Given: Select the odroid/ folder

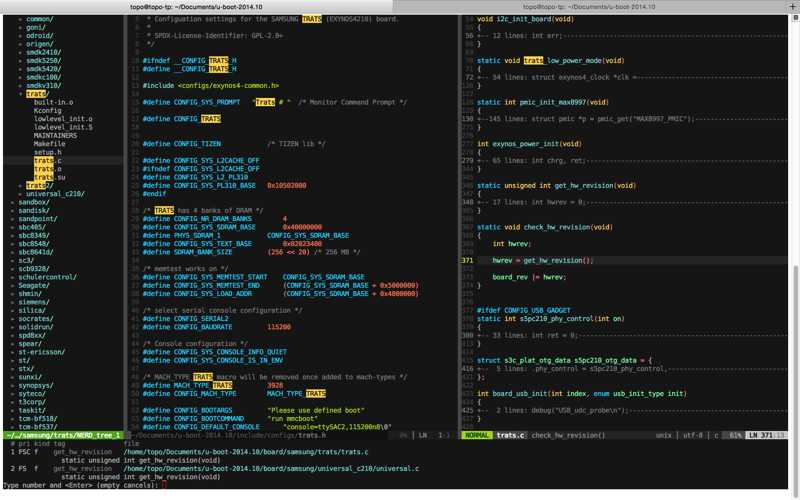Looking at the screenshot, I should (x=40, y=36).
